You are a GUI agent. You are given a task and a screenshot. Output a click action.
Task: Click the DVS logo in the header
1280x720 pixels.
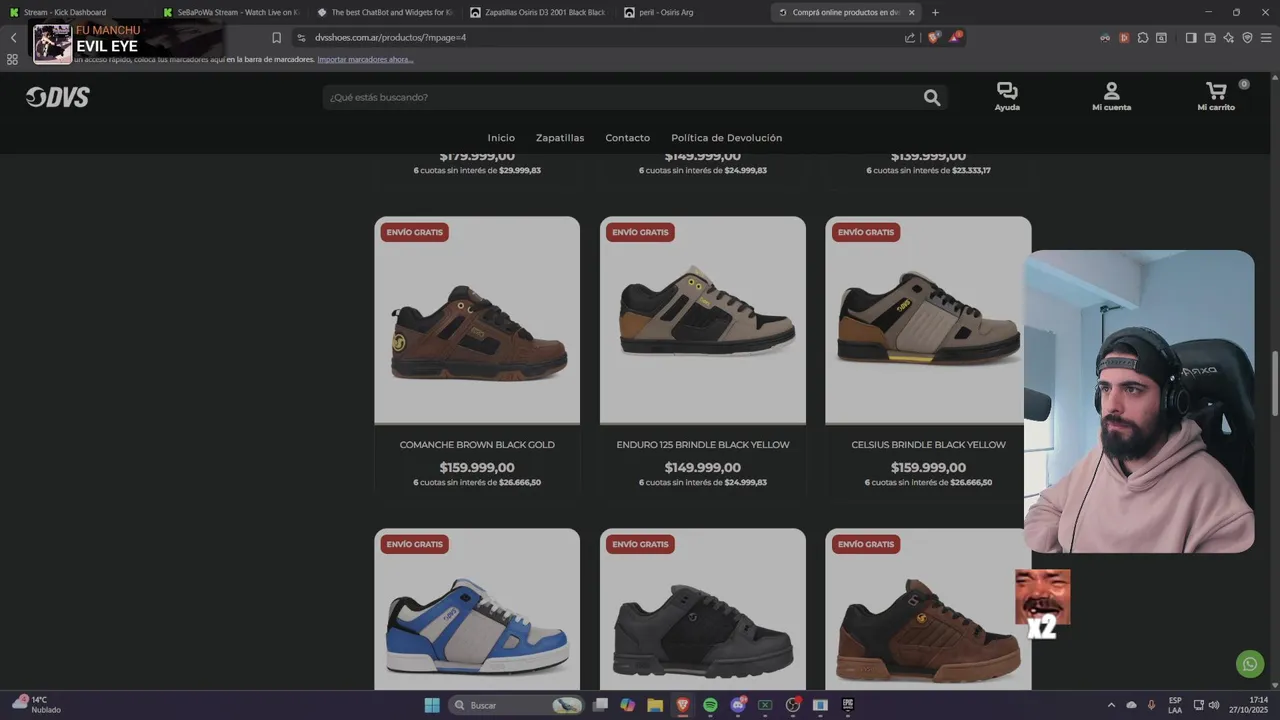[x=58, y=97]
